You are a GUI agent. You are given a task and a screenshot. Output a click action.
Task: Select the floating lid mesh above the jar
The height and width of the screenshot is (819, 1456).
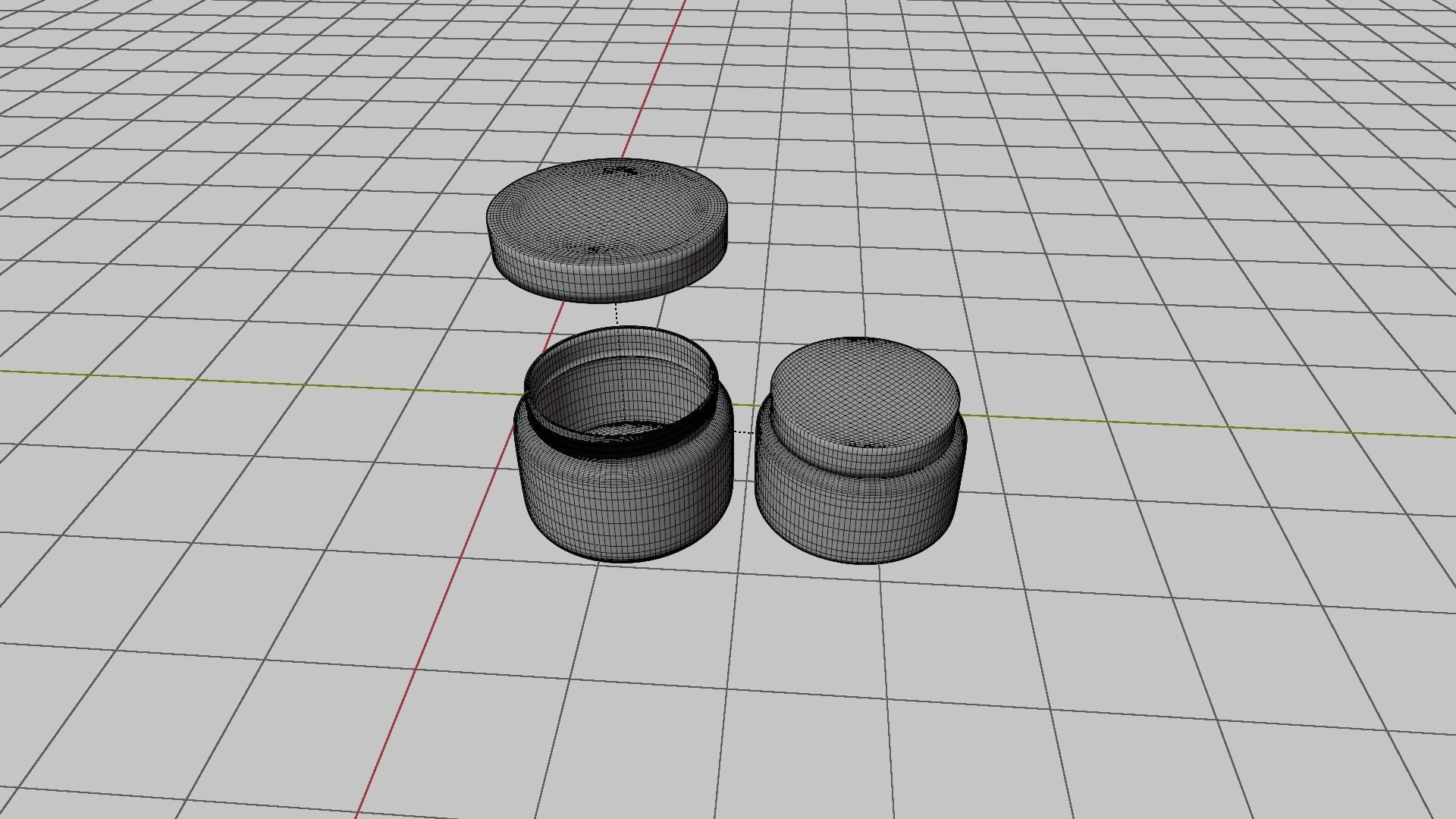pos(607,231)
